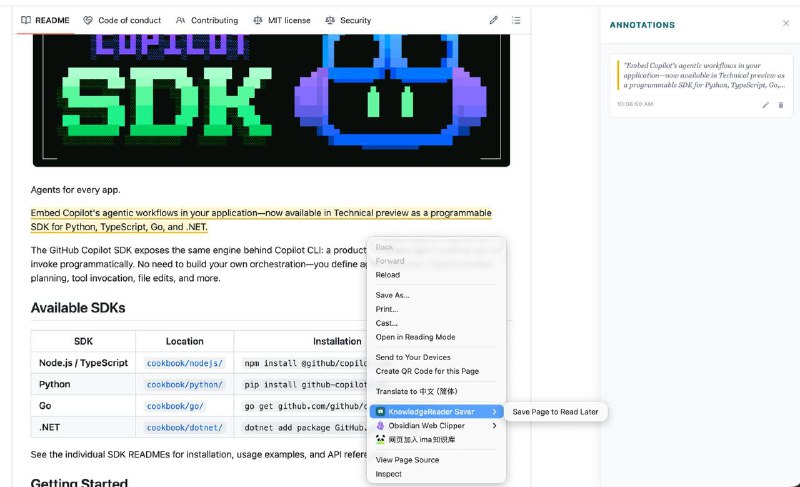
Task: Open the saved annotation quote card
Action: (702, 85)
